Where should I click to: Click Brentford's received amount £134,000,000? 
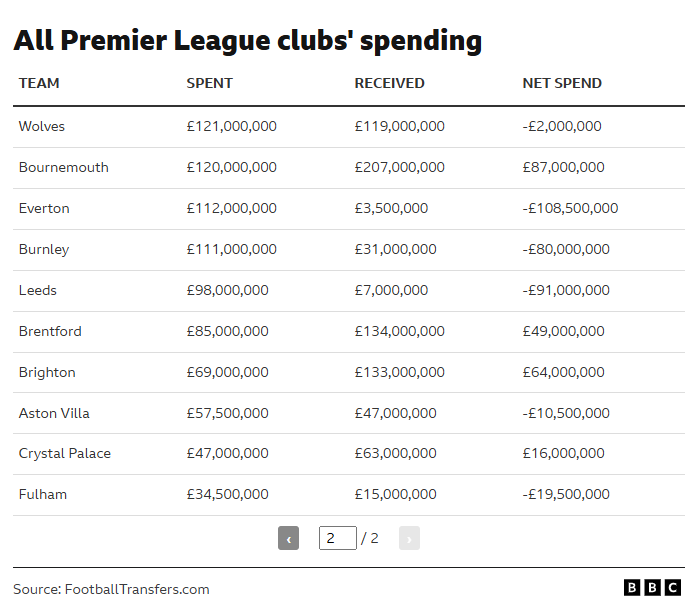tap(400, 331)
